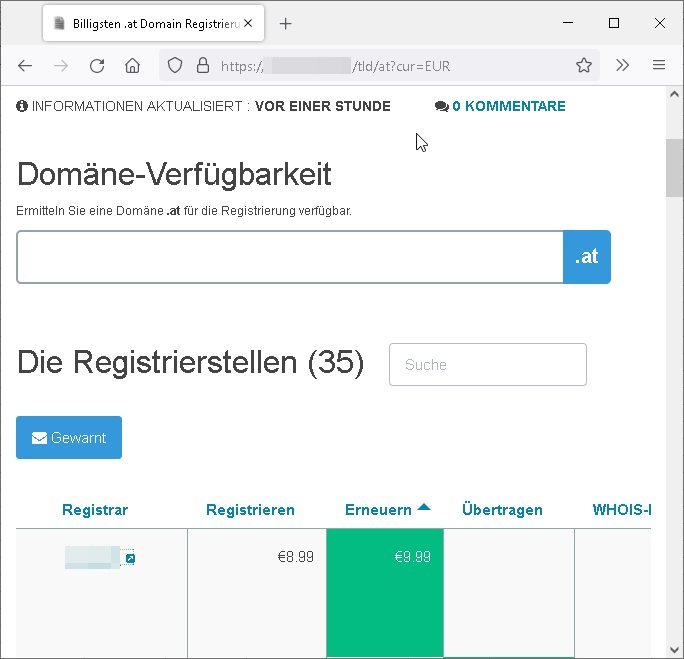Click the Suche registrar filter field
Viewport: 684px width, 659px height.
coord(487,365)
